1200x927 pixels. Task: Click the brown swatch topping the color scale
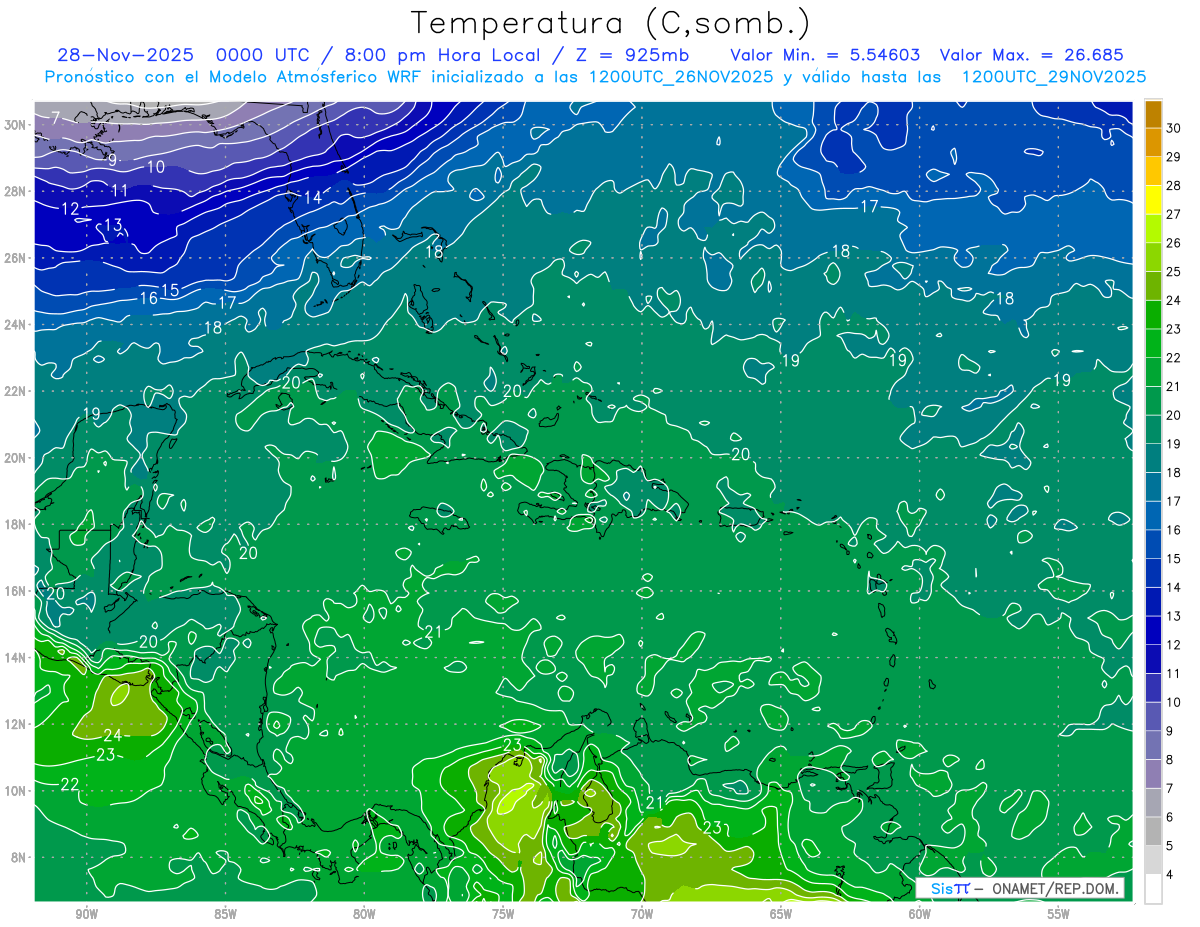1153,115
